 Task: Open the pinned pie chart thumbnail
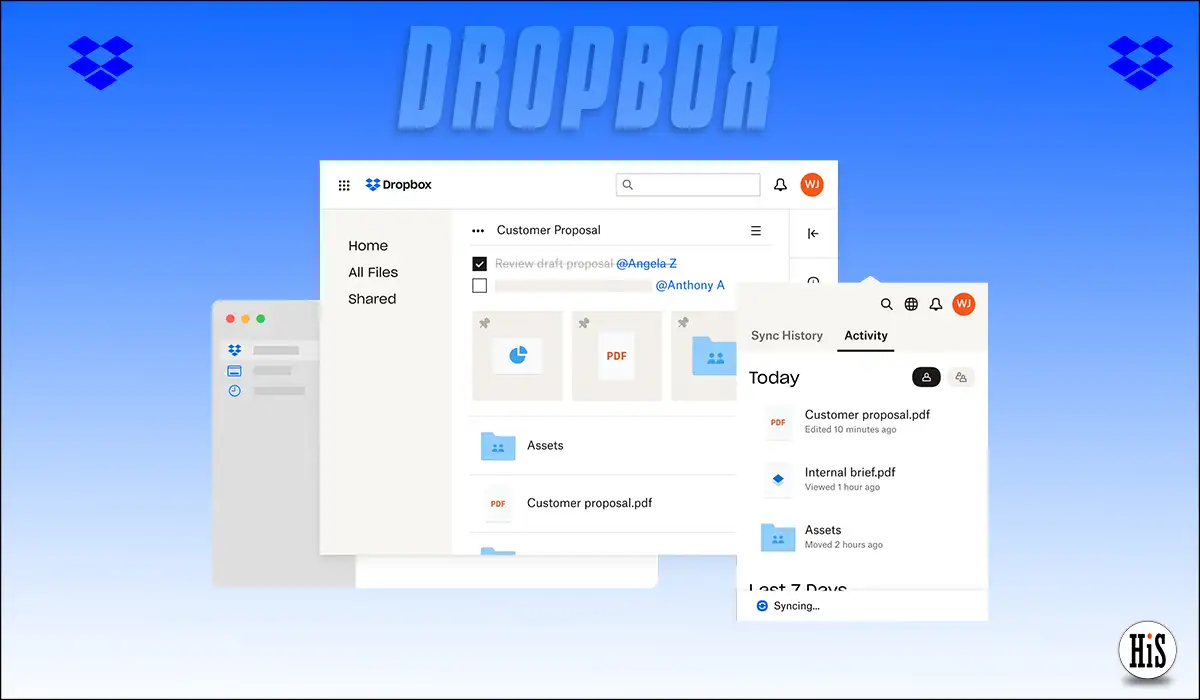click(x=517, y=356)
